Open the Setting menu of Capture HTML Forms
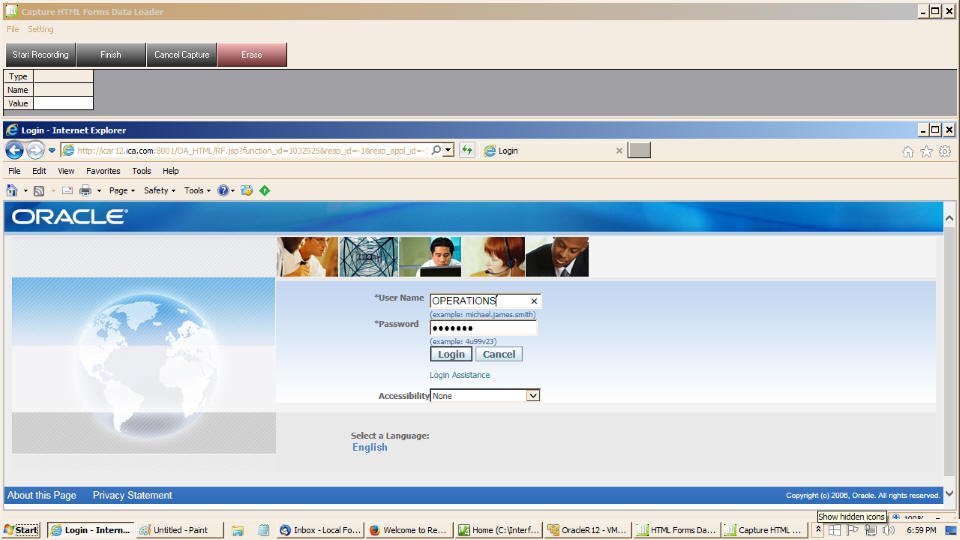The height and width of the screenshot is (540, 960). (x=40, y=29)
